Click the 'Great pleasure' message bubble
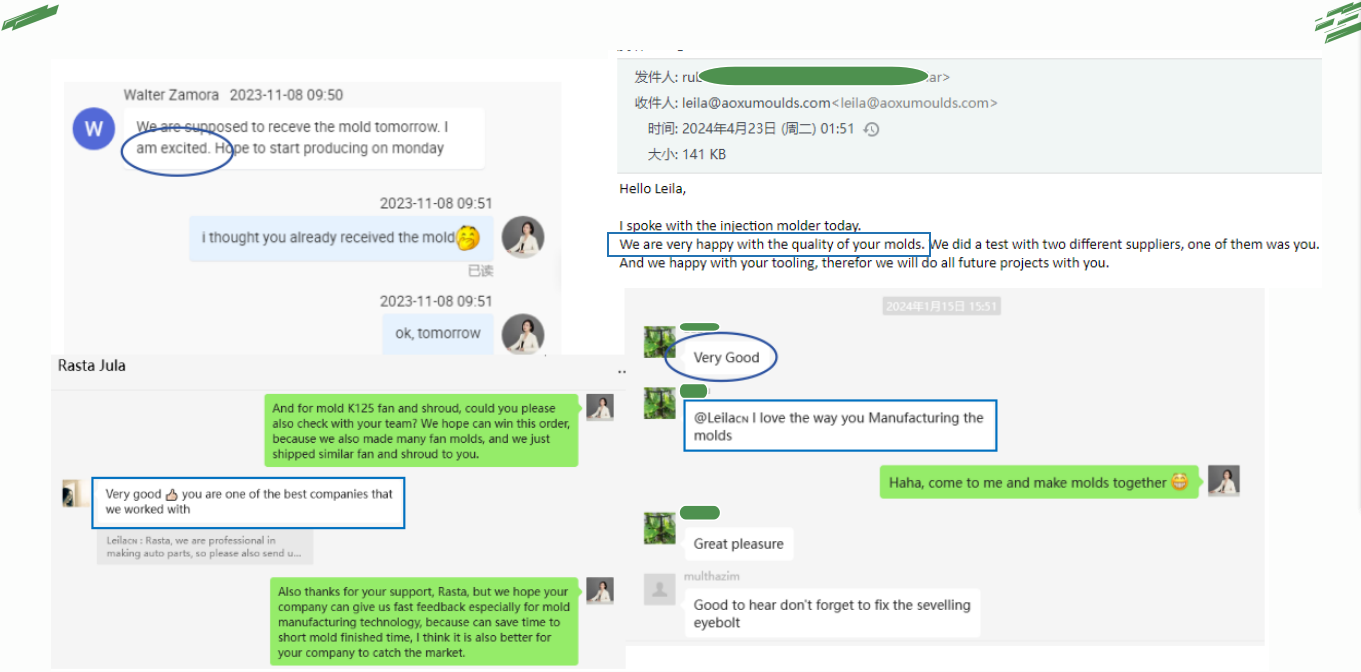The image size is (1361, 672). pos(738,544)
